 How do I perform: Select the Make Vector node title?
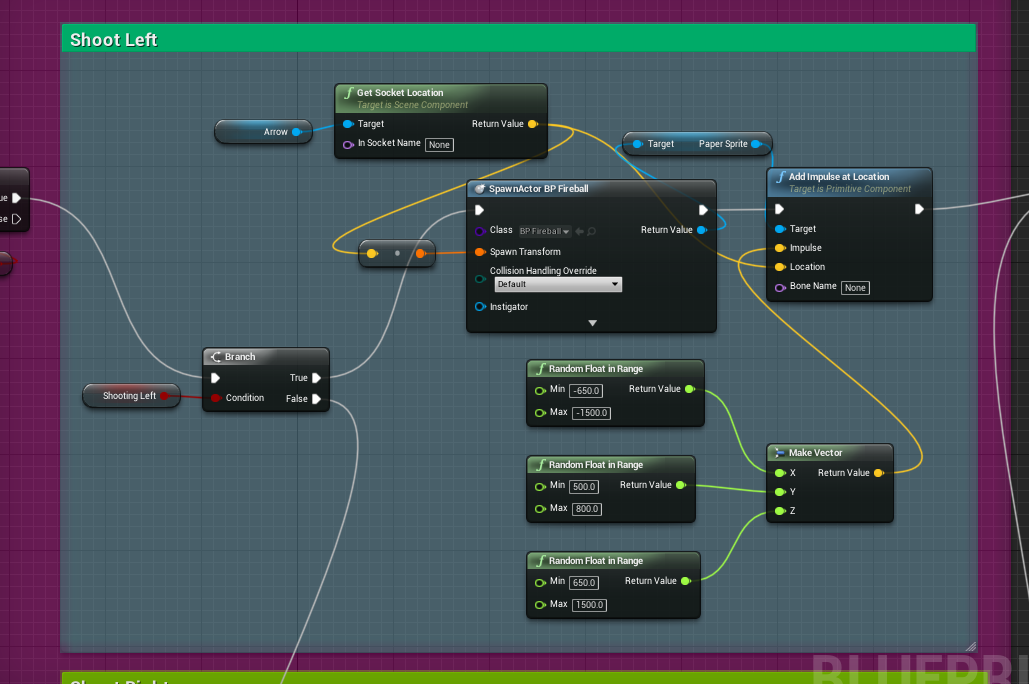815,453
